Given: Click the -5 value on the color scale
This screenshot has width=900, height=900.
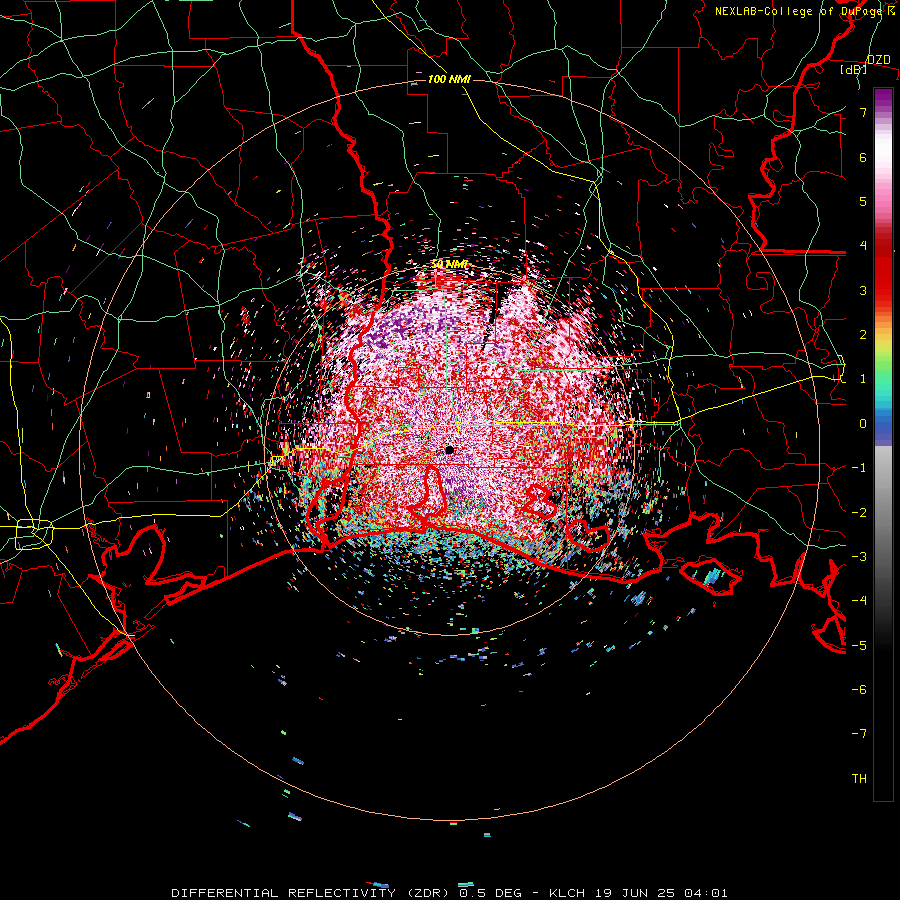Looking at the screenshot, I should tap(859, 646).
